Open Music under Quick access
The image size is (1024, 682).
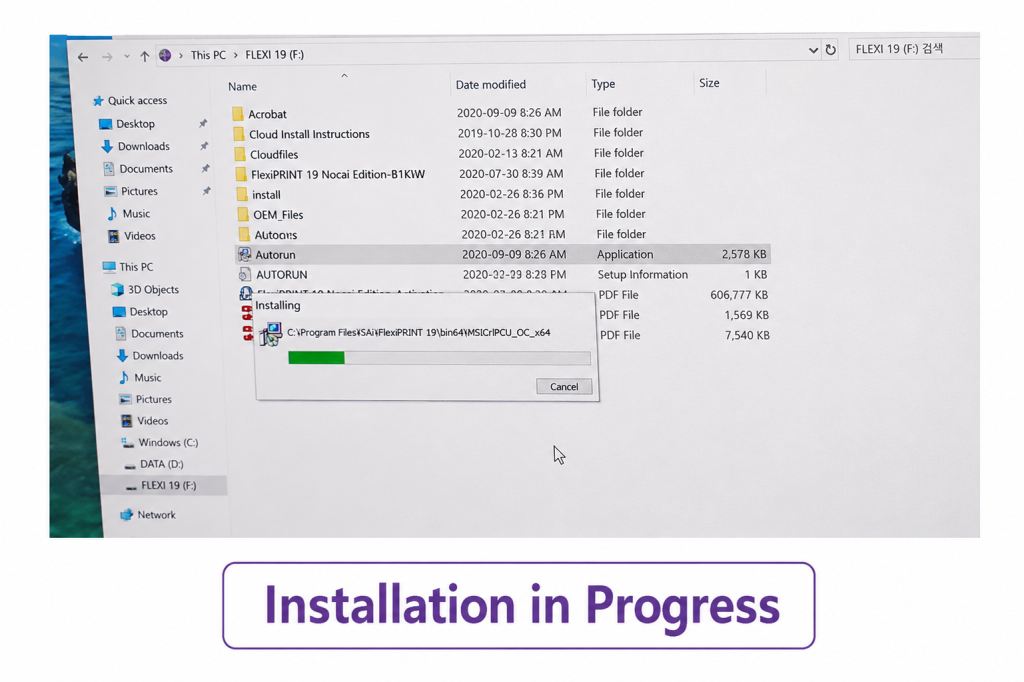pos(129,214)
